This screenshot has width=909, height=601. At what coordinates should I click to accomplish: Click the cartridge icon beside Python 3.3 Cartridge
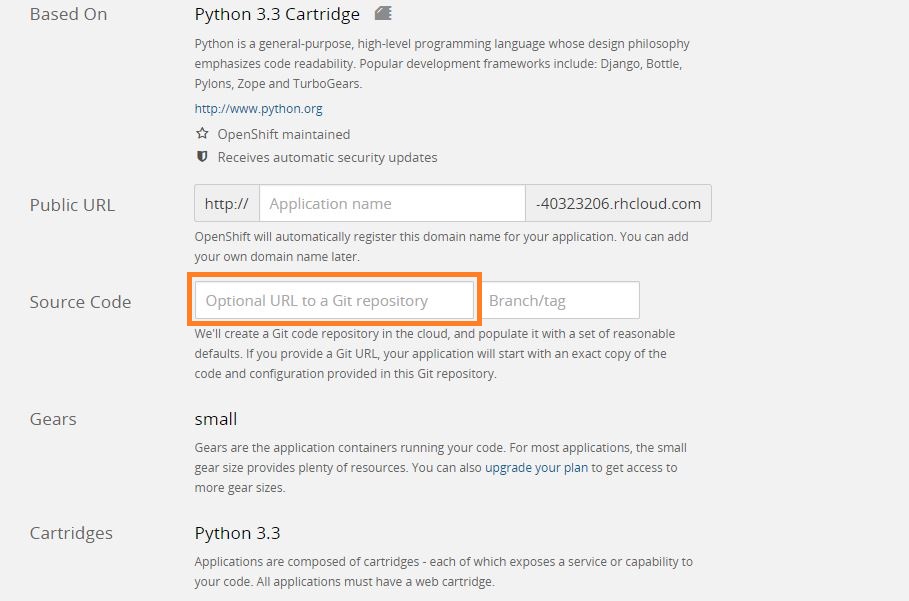383,13
